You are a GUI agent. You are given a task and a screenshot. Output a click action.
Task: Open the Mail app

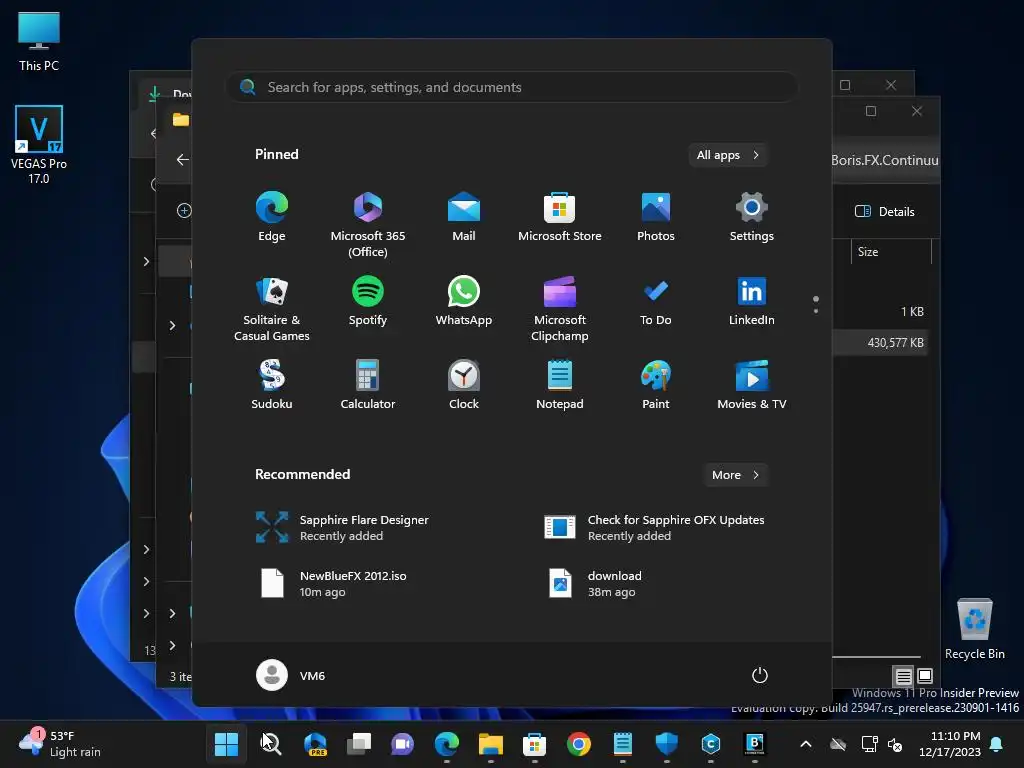464,217
